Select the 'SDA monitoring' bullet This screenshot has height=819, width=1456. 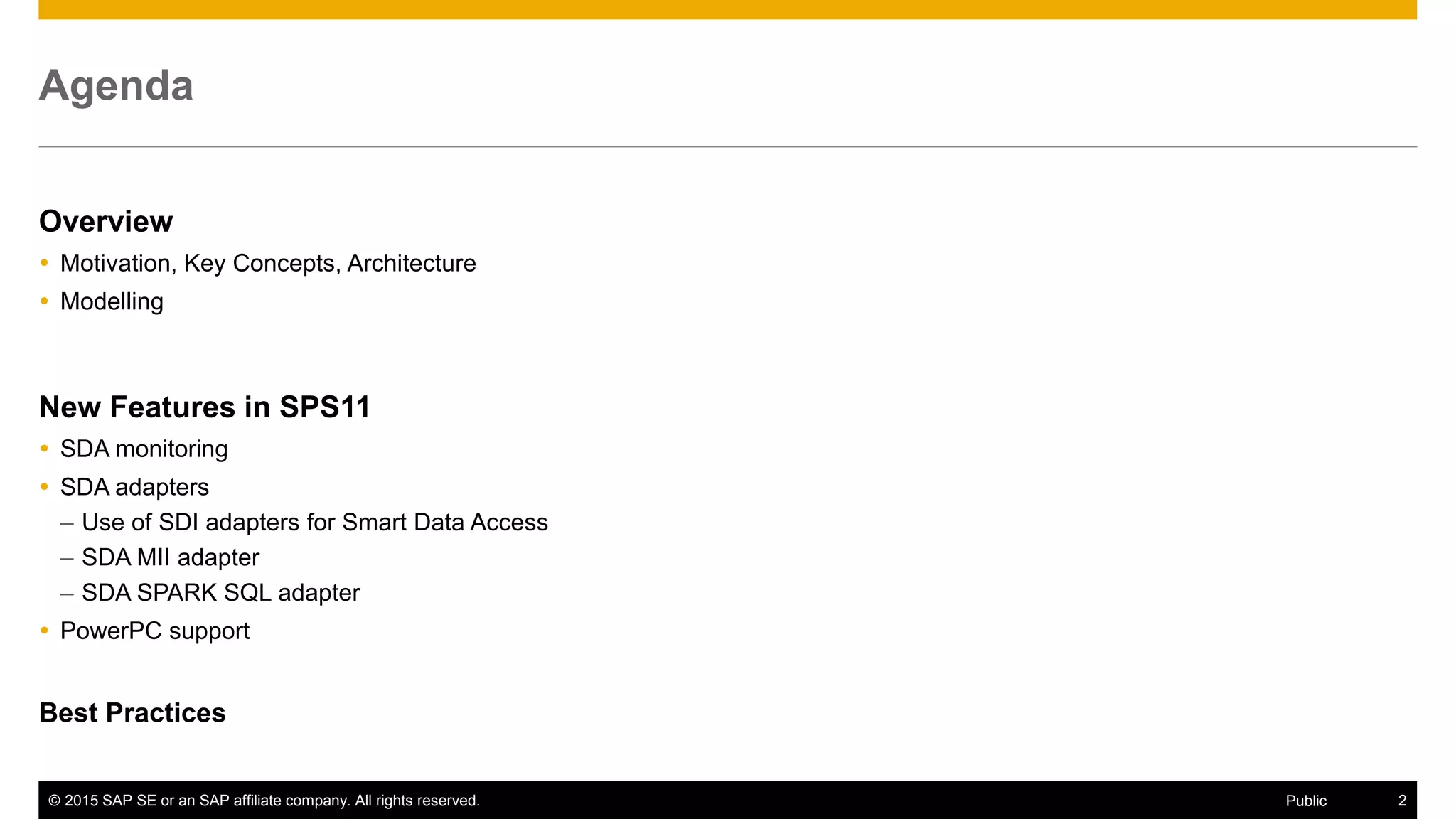144,449
